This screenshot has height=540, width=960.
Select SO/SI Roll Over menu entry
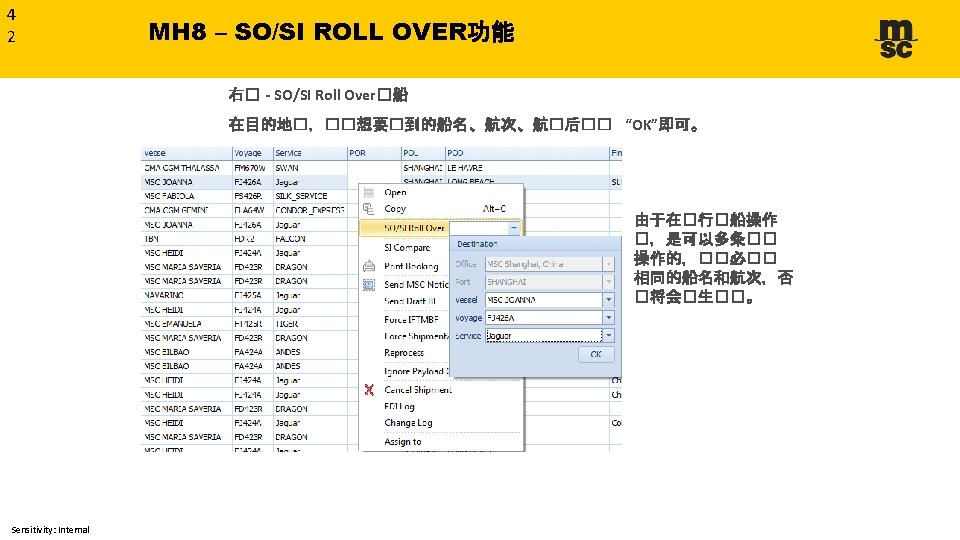[x=414, y=228]
